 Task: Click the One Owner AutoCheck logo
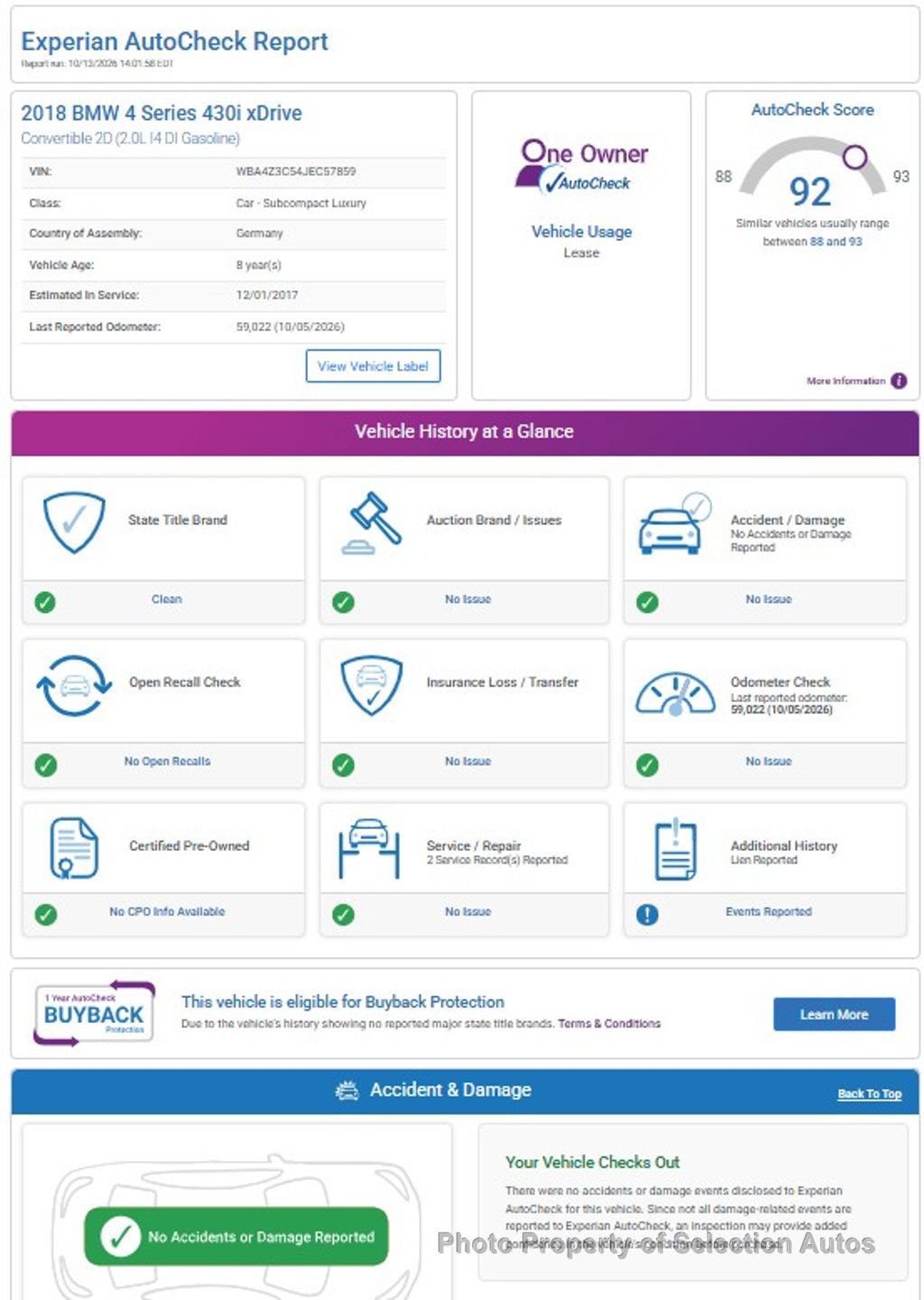(x=582, y=166)
